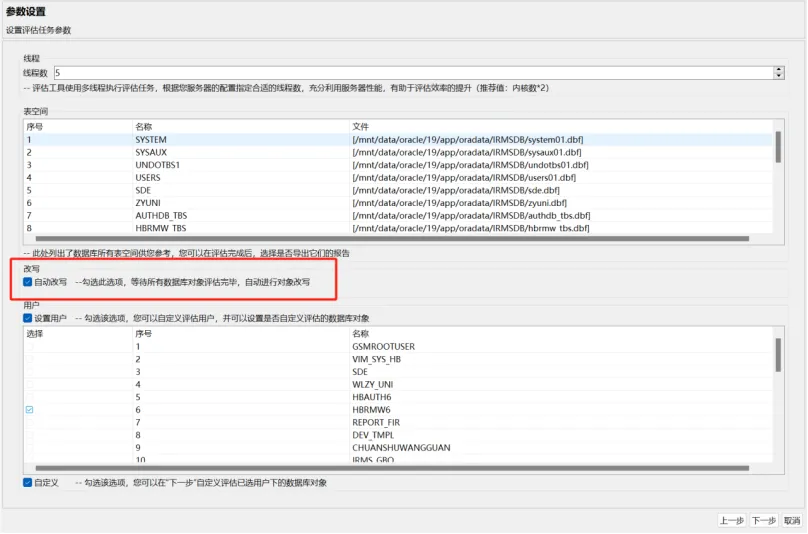Toggle the 自定义 checkbox
This screenshot has width=808, height=534.
[28, 482]
